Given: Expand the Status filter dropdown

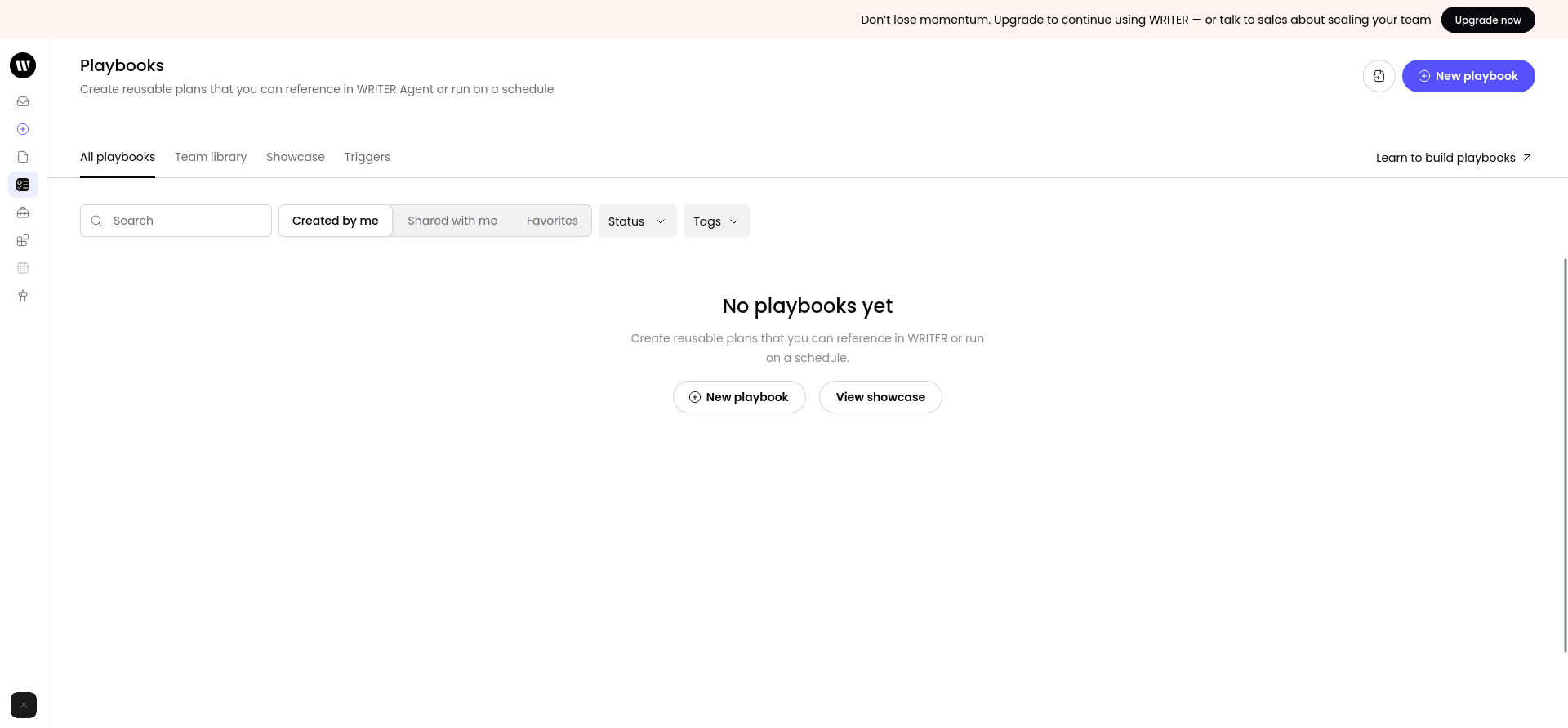Looking at the screenshot, I should point(637,221).
